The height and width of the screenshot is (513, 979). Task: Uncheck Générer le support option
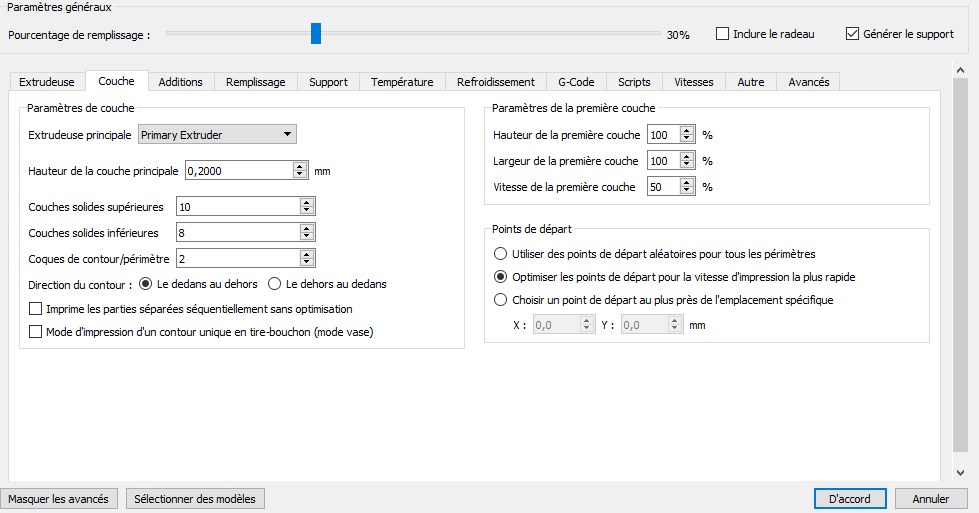tap(852, 34)
